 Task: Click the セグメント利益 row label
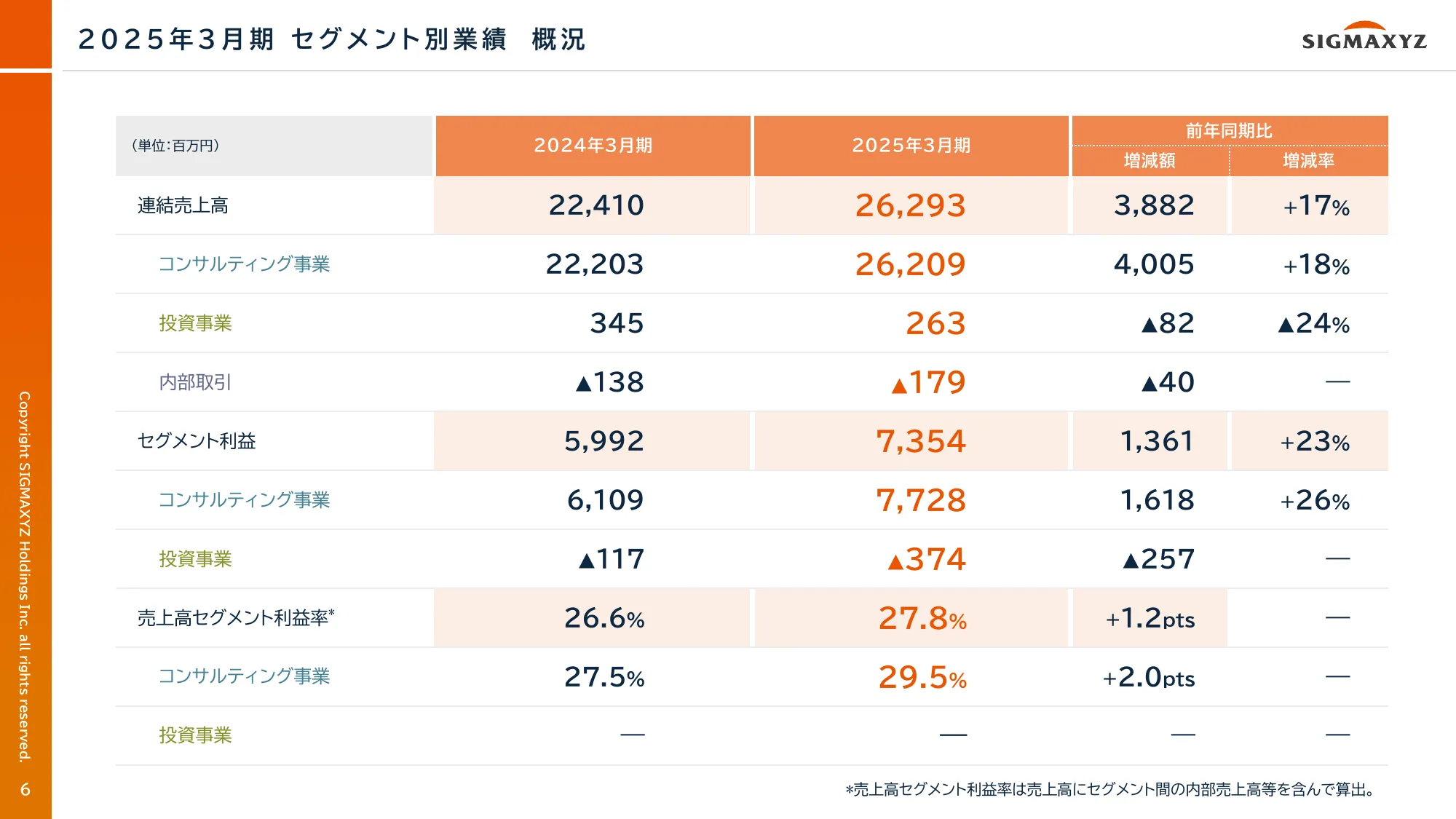coord(197,441)
